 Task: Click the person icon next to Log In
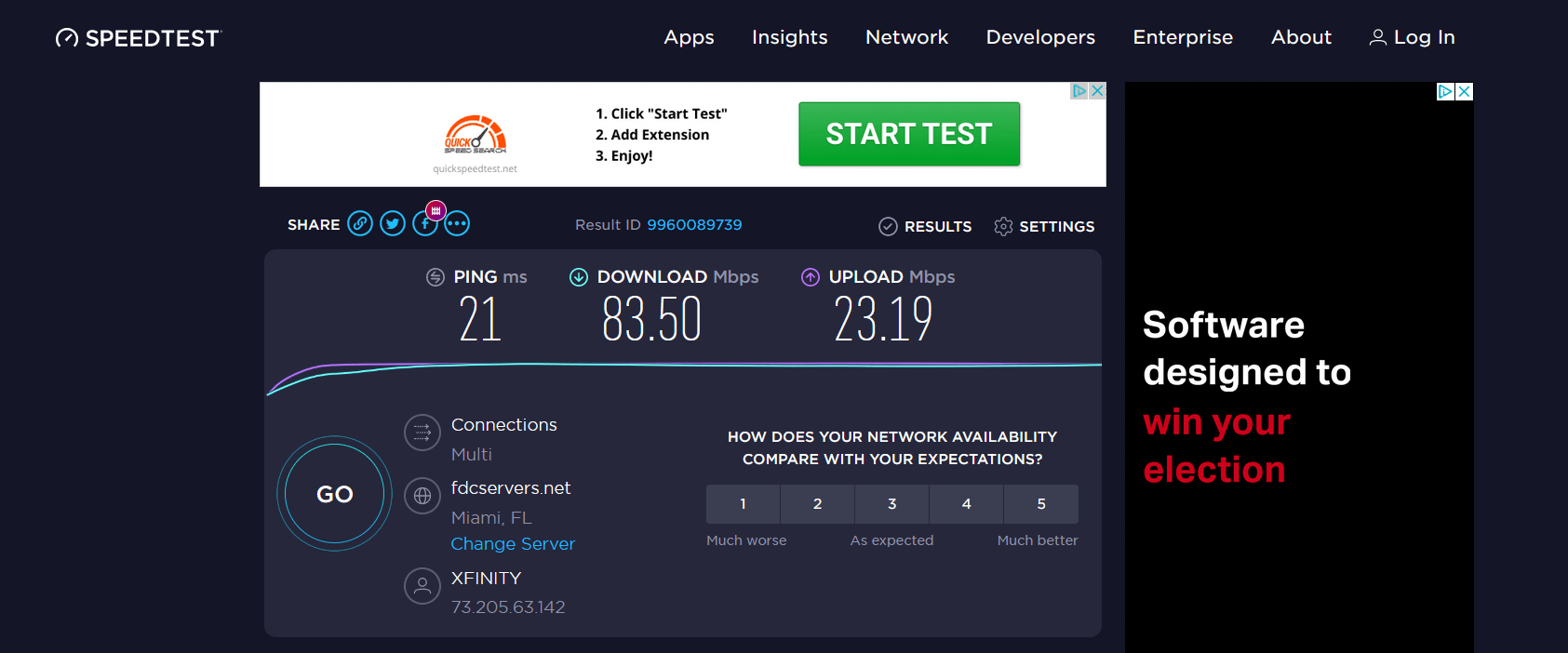(x=1378, y=37)
